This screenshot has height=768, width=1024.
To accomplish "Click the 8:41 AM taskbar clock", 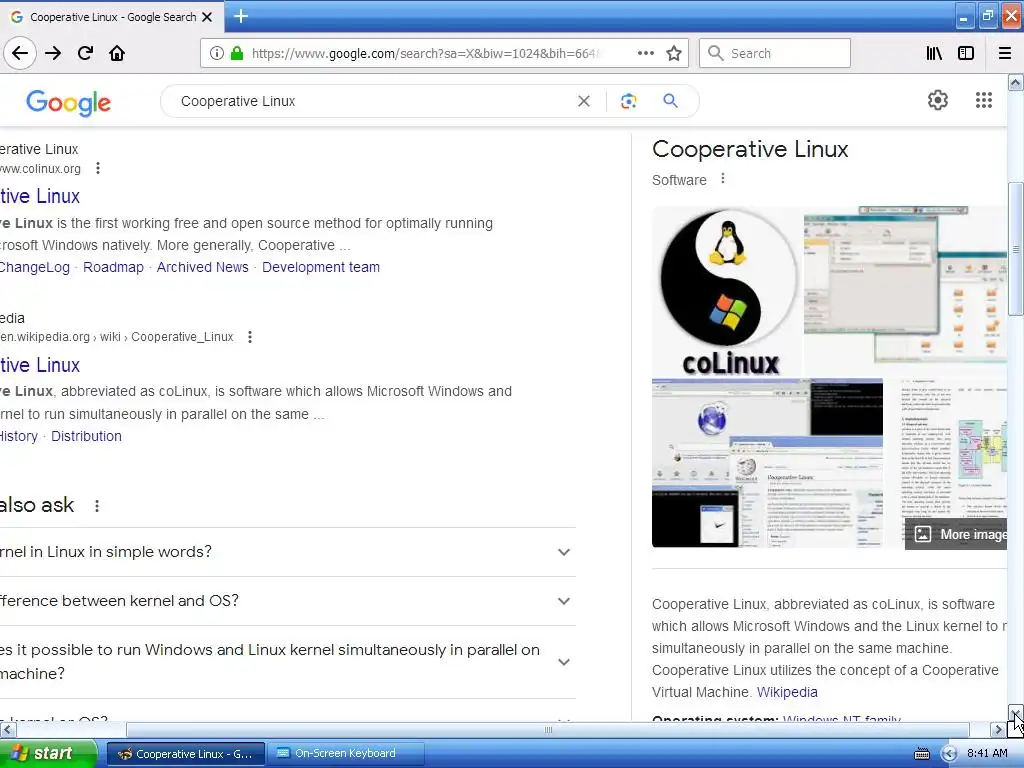I will coord(986,754).
